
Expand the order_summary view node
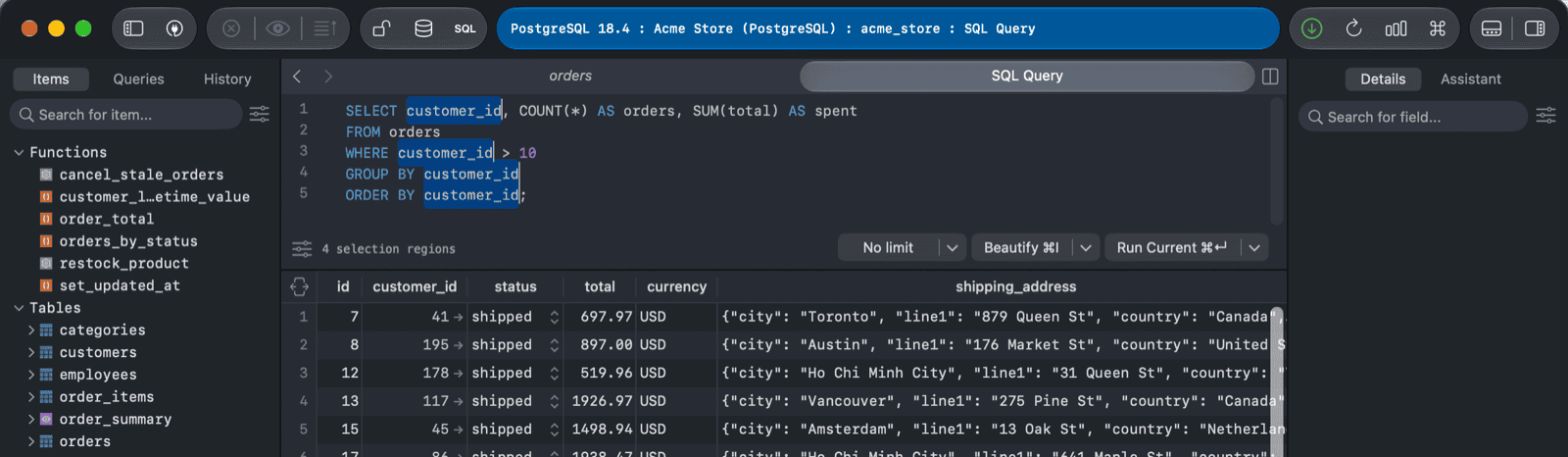tap(31, 419)
